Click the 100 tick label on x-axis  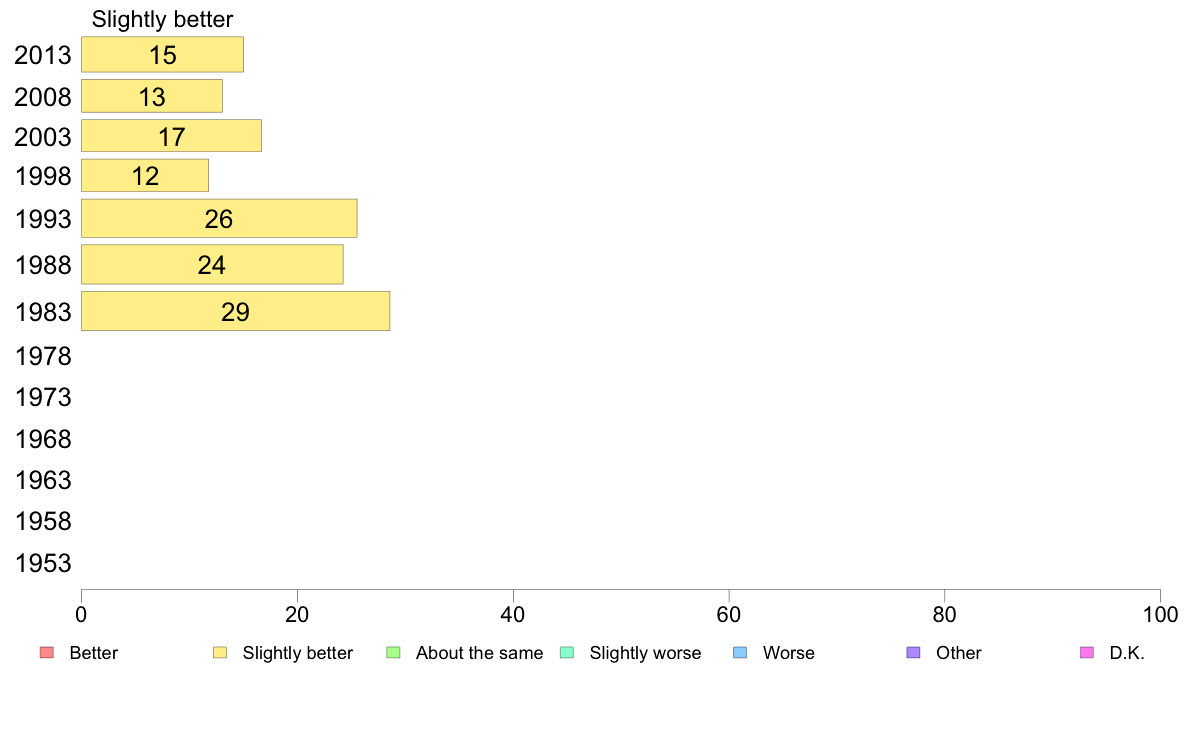click(1160, 614)
